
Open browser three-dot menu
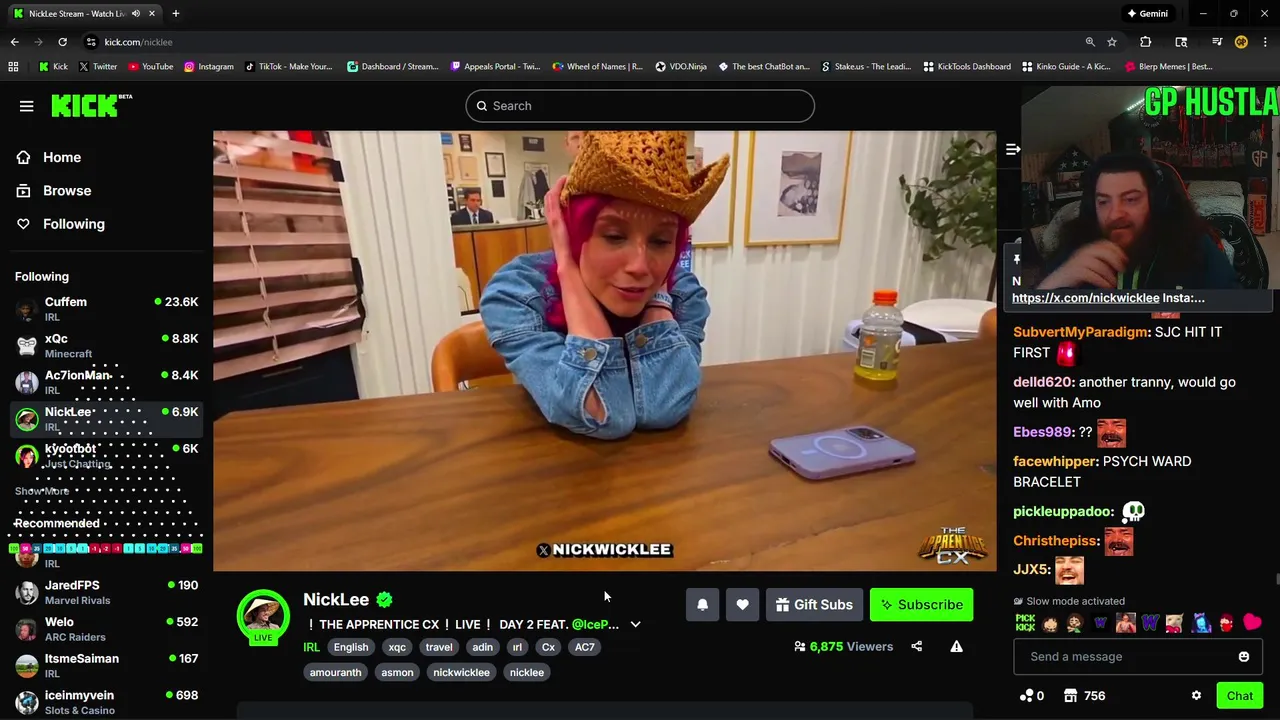(1265, 42)
